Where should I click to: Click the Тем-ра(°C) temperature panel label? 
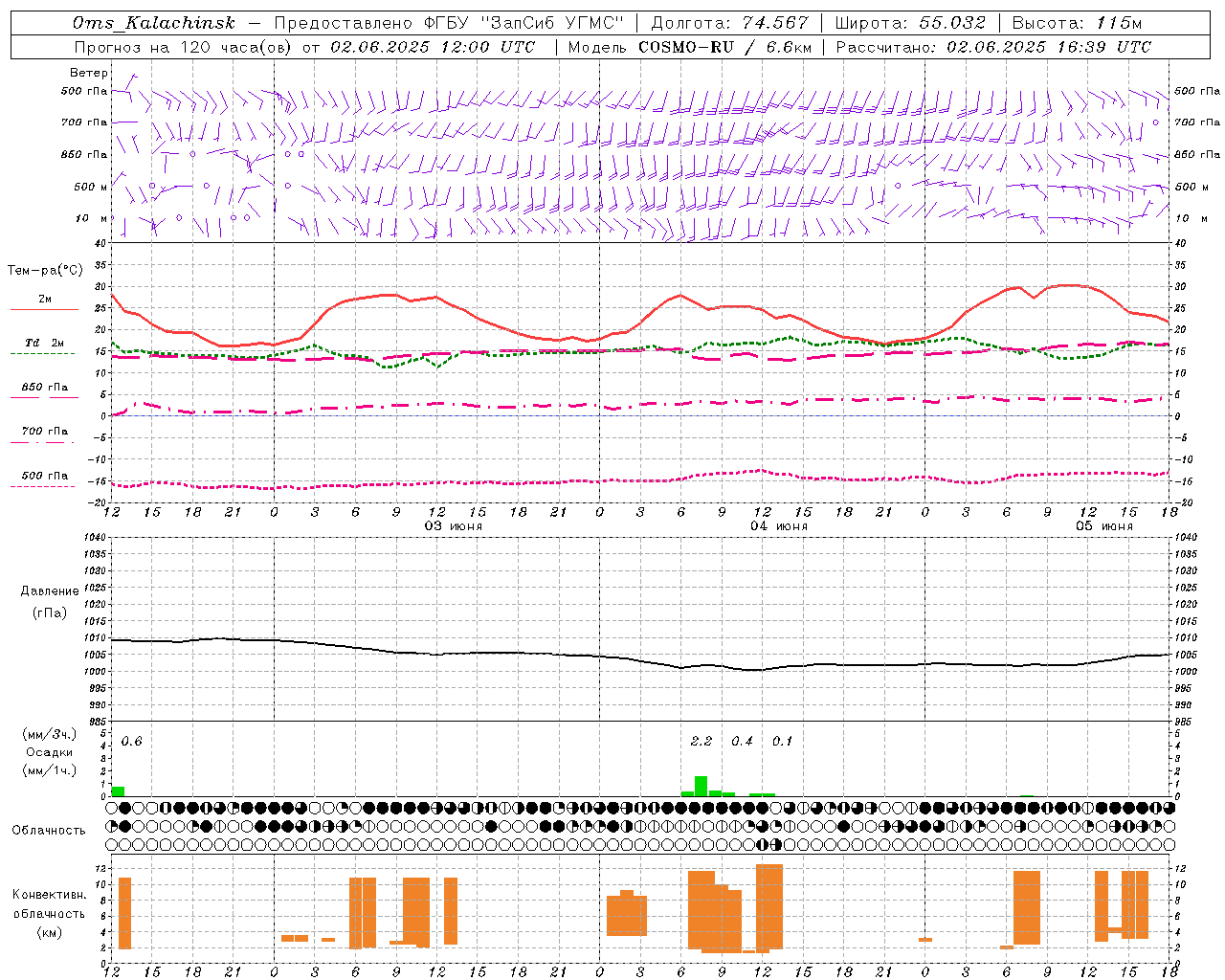[45, 271]
